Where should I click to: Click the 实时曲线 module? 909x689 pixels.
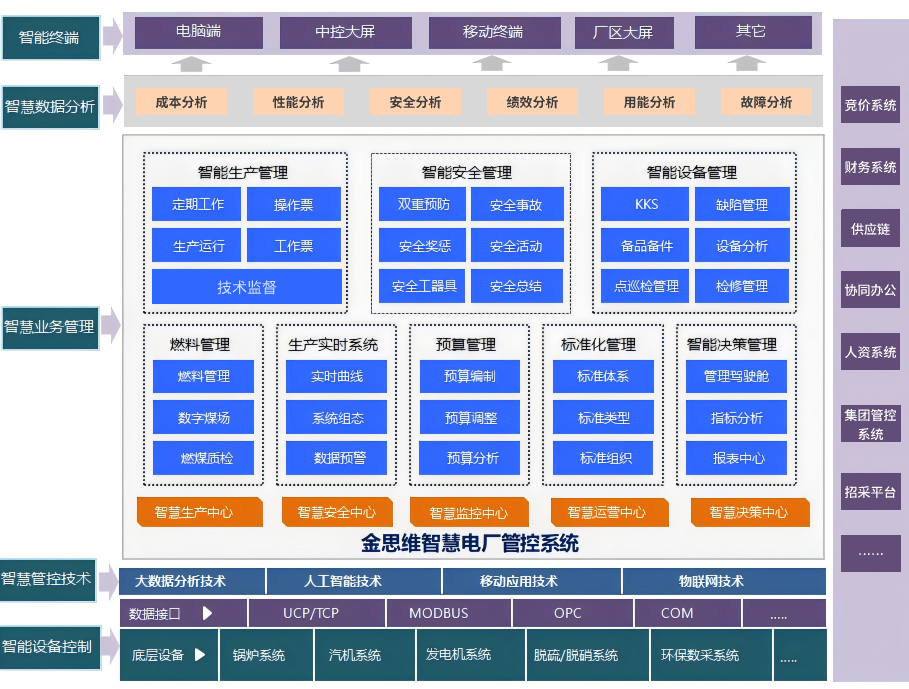point(336,376)
